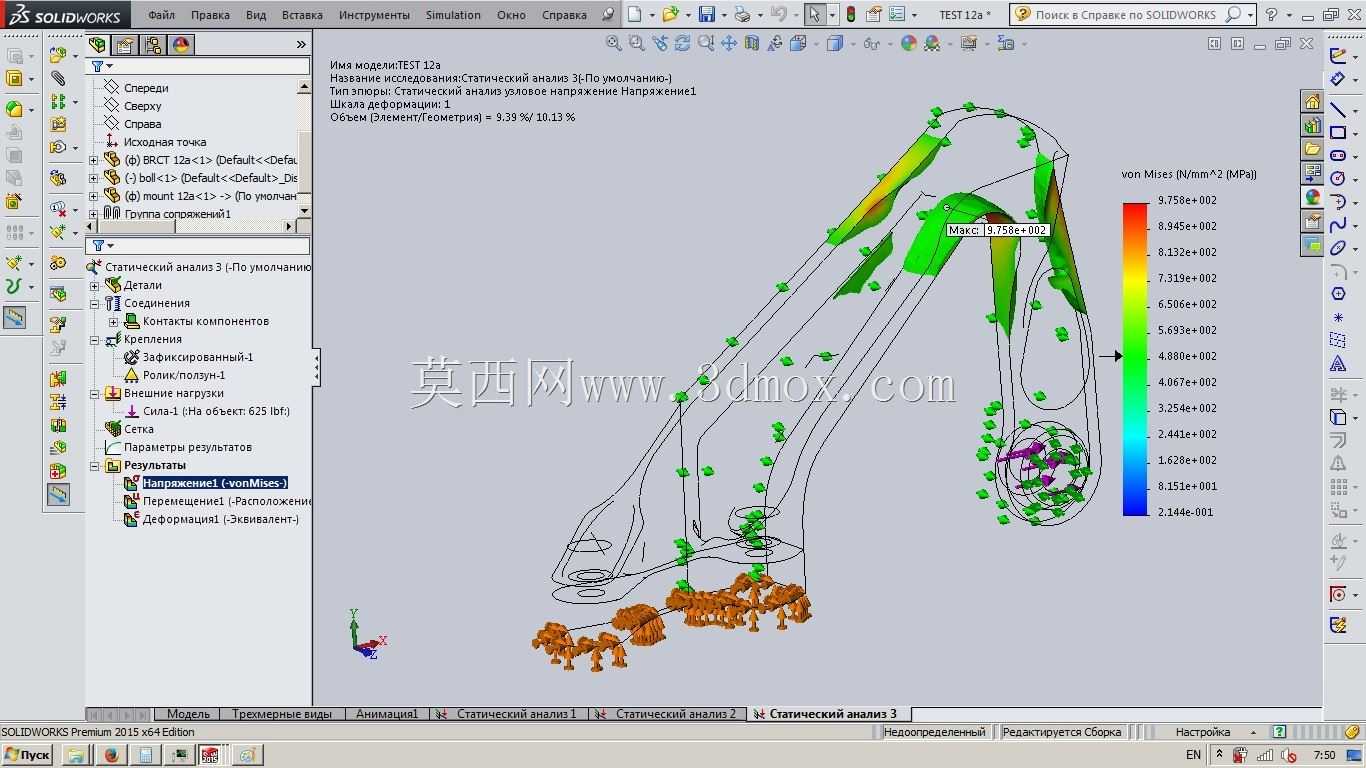Activate the Pan view icon

pyautogui.click(x=728, y=43)
